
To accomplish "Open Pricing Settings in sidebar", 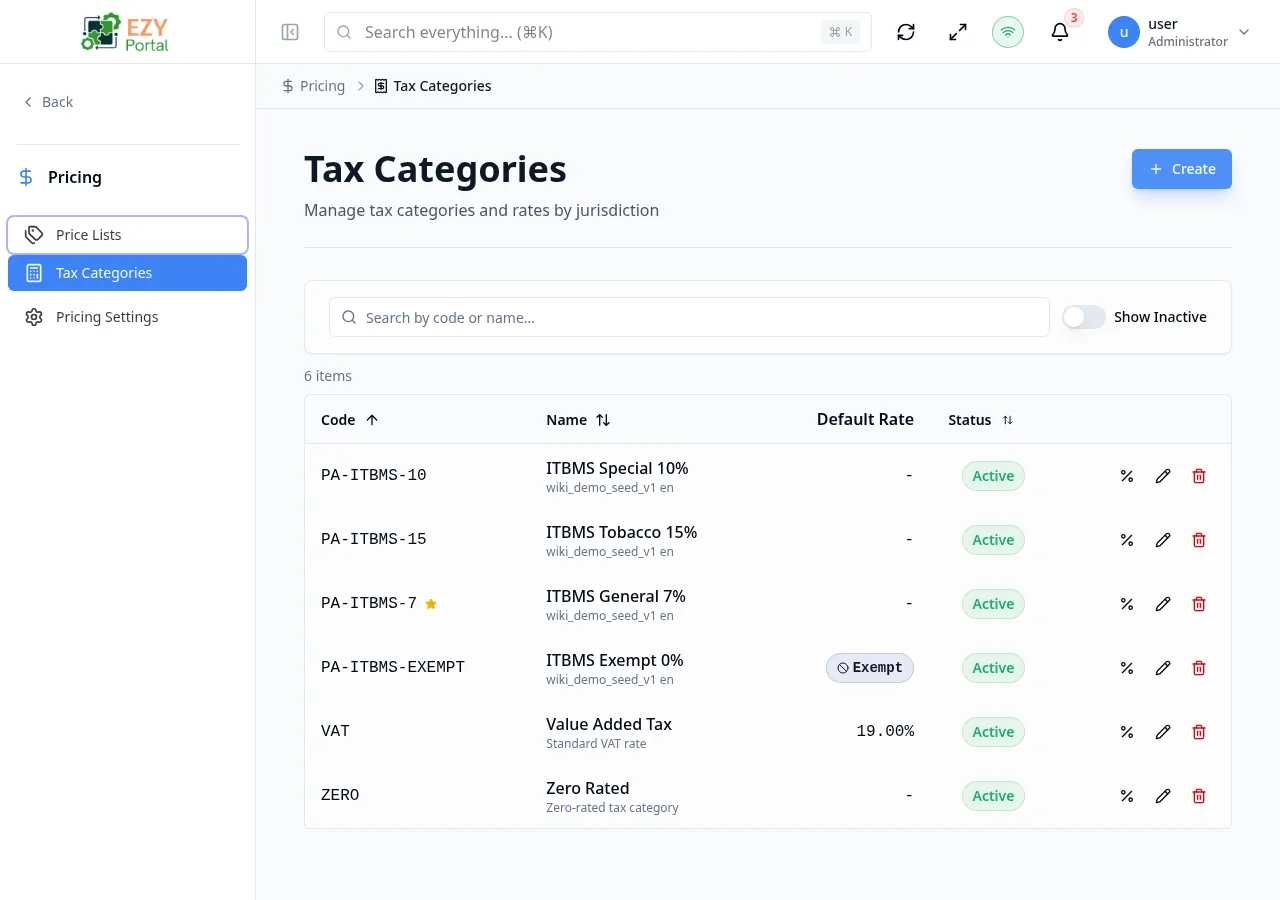I will [x=127, y=317].
